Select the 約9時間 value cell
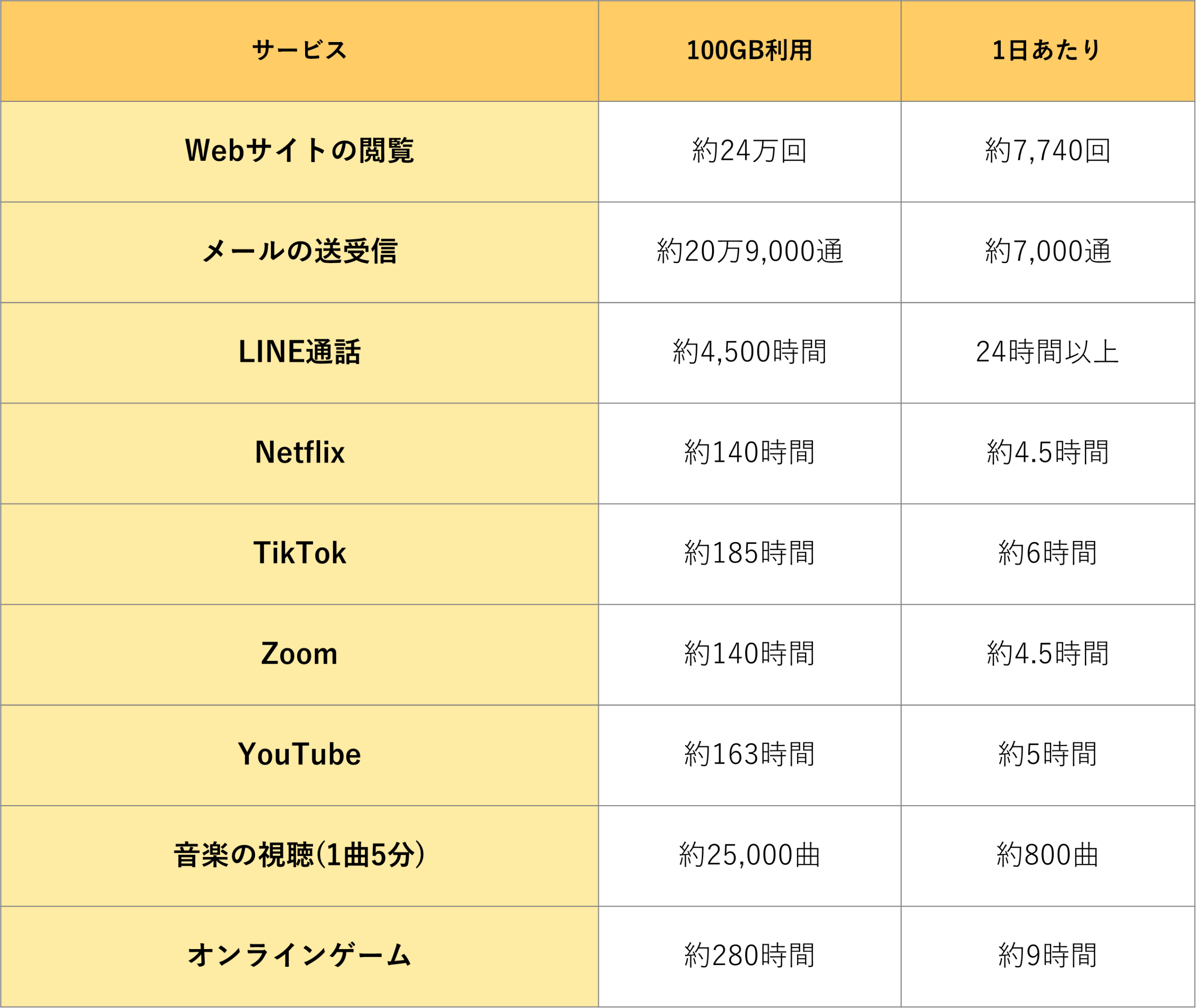Screen dimensions: 1196x1008 1047,956
